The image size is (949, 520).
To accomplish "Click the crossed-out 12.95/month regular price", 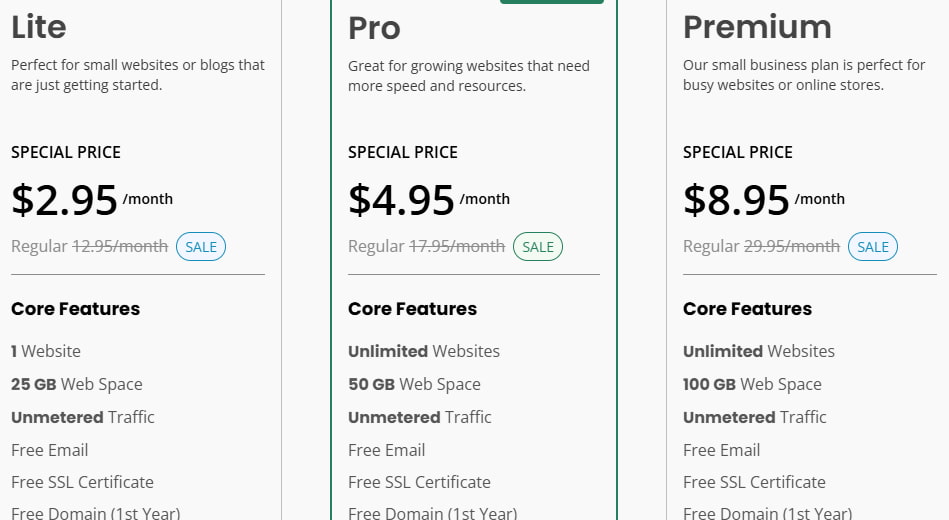I will (120, 246).
